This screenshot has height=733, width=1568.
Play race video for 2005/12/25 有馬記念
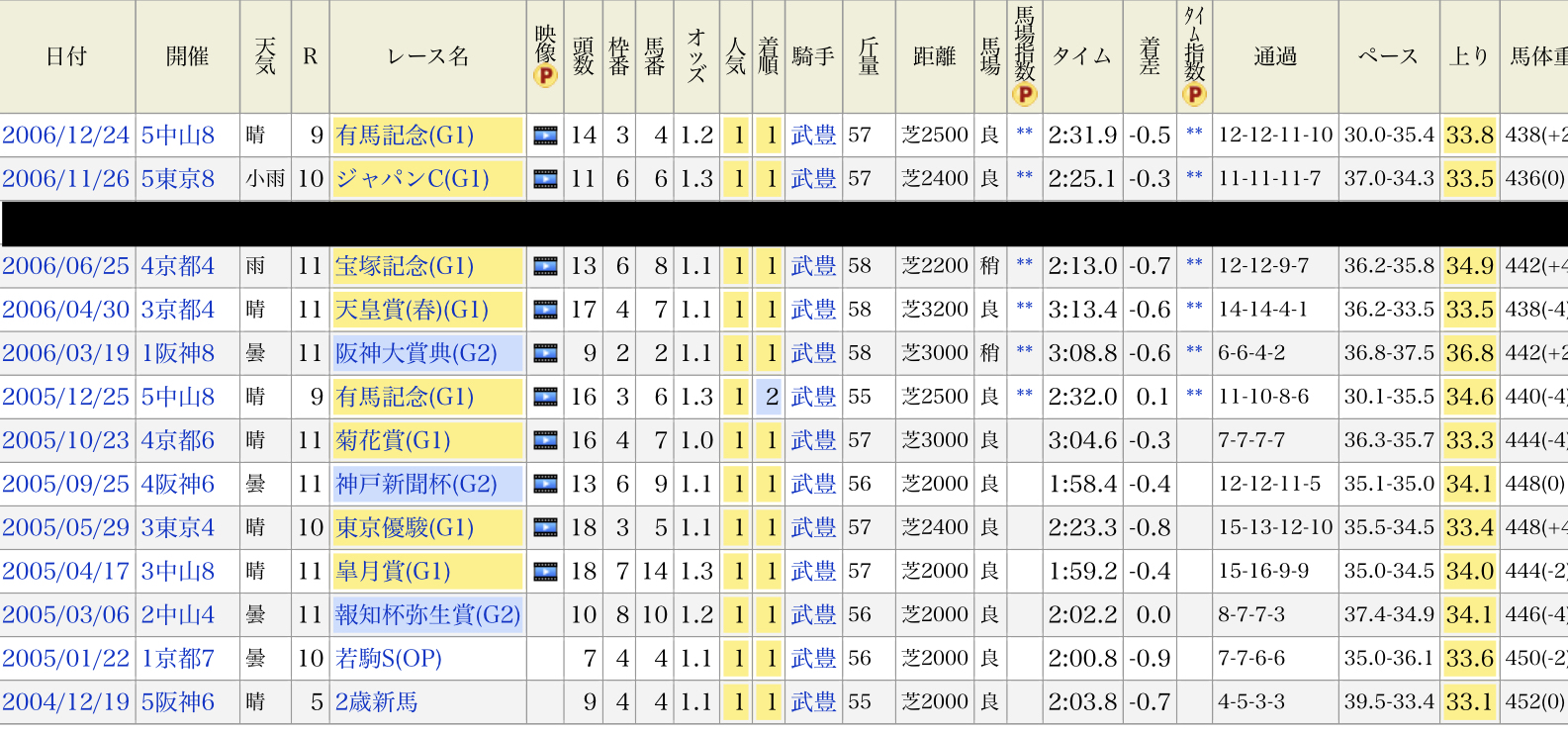tap(545, 397)
